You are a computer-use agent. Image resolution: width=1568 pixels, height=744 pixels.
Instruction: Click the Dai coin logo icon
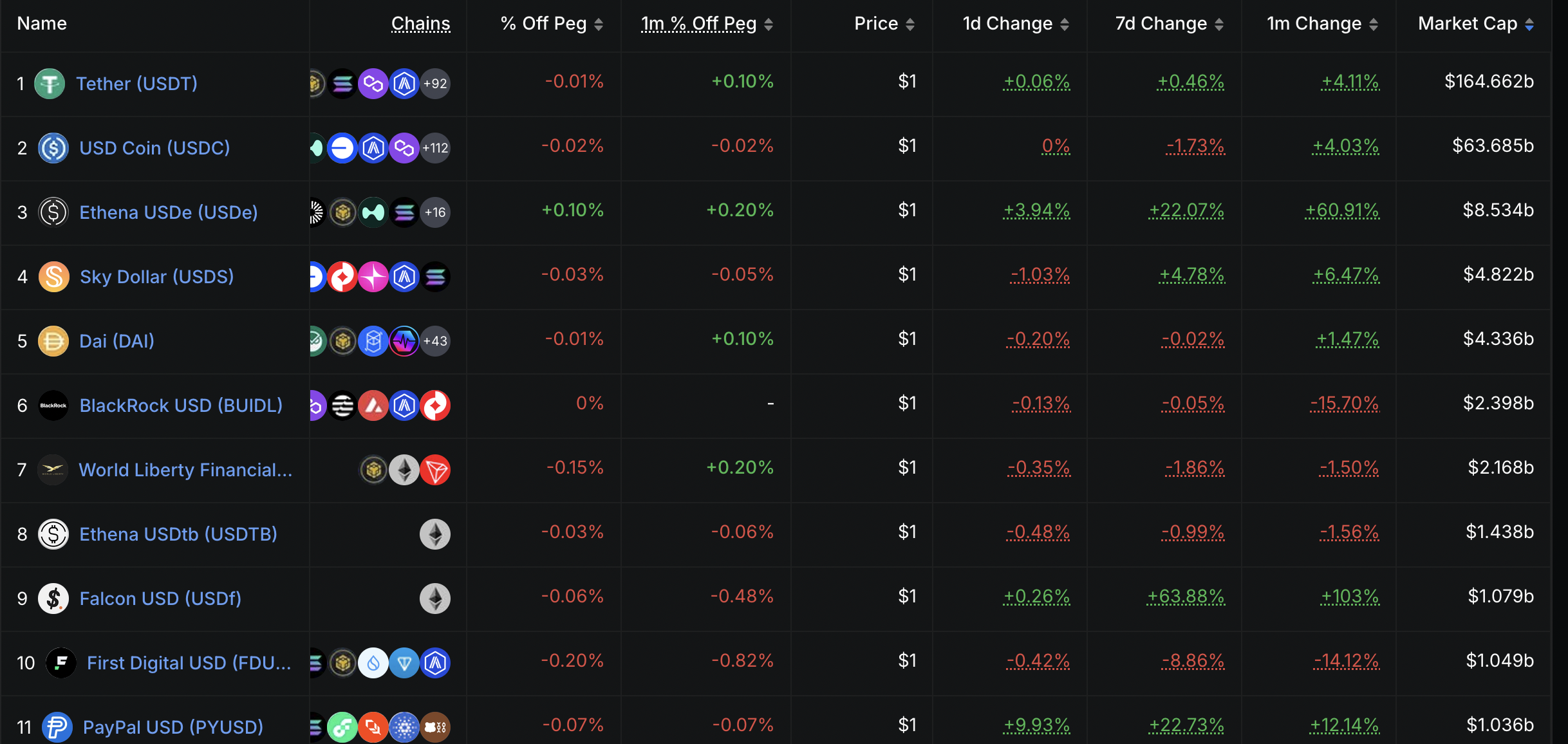pos(53,341)
